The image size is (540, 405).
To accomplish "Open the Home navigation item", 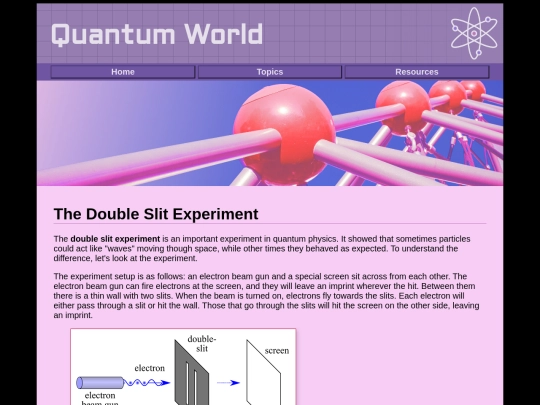I will click(123, 72).
